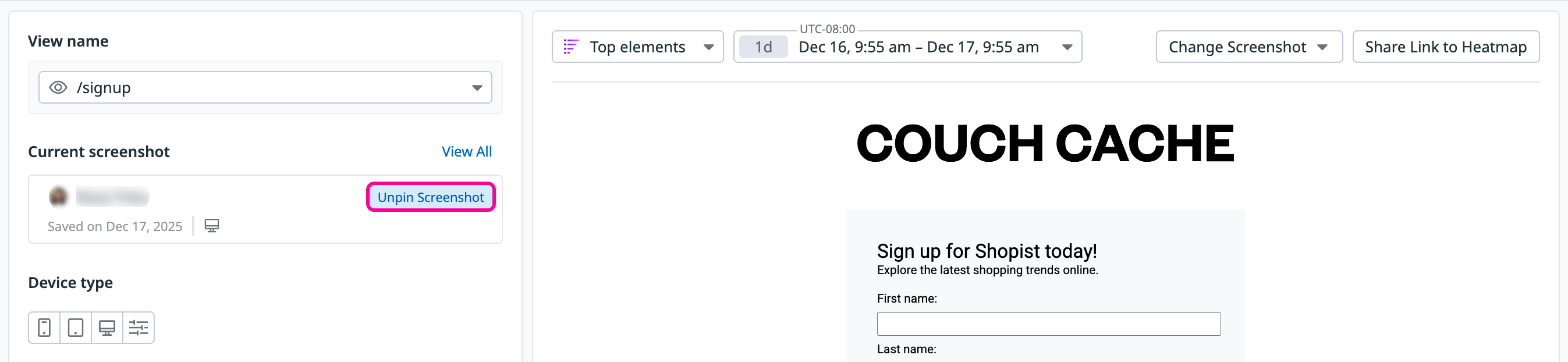Click the COUCH CACHE logo
1568x362 pixels.
[x=1045, y=144]
